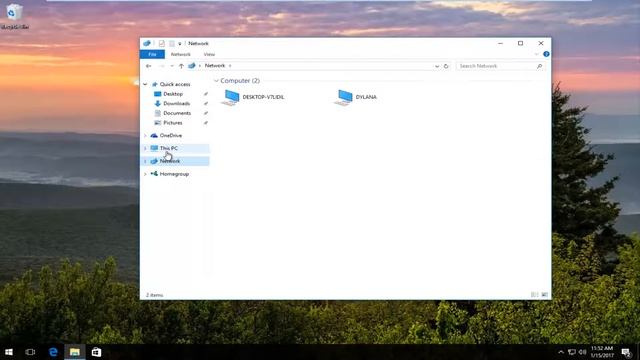The height and width of the screenshot is (360, 640).
Task: Click the Explorer window system icon
Action: [147, 43]
